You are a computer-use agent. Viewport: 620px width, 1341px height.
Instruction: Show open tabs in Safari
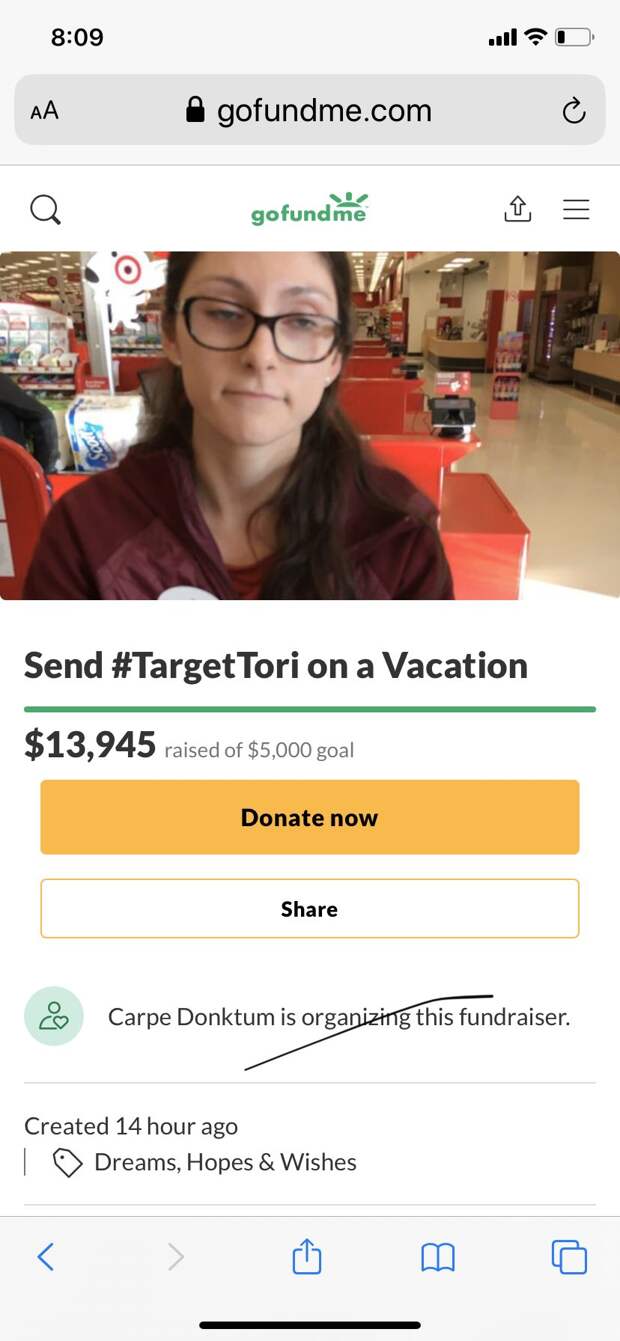click(569, 1256)
